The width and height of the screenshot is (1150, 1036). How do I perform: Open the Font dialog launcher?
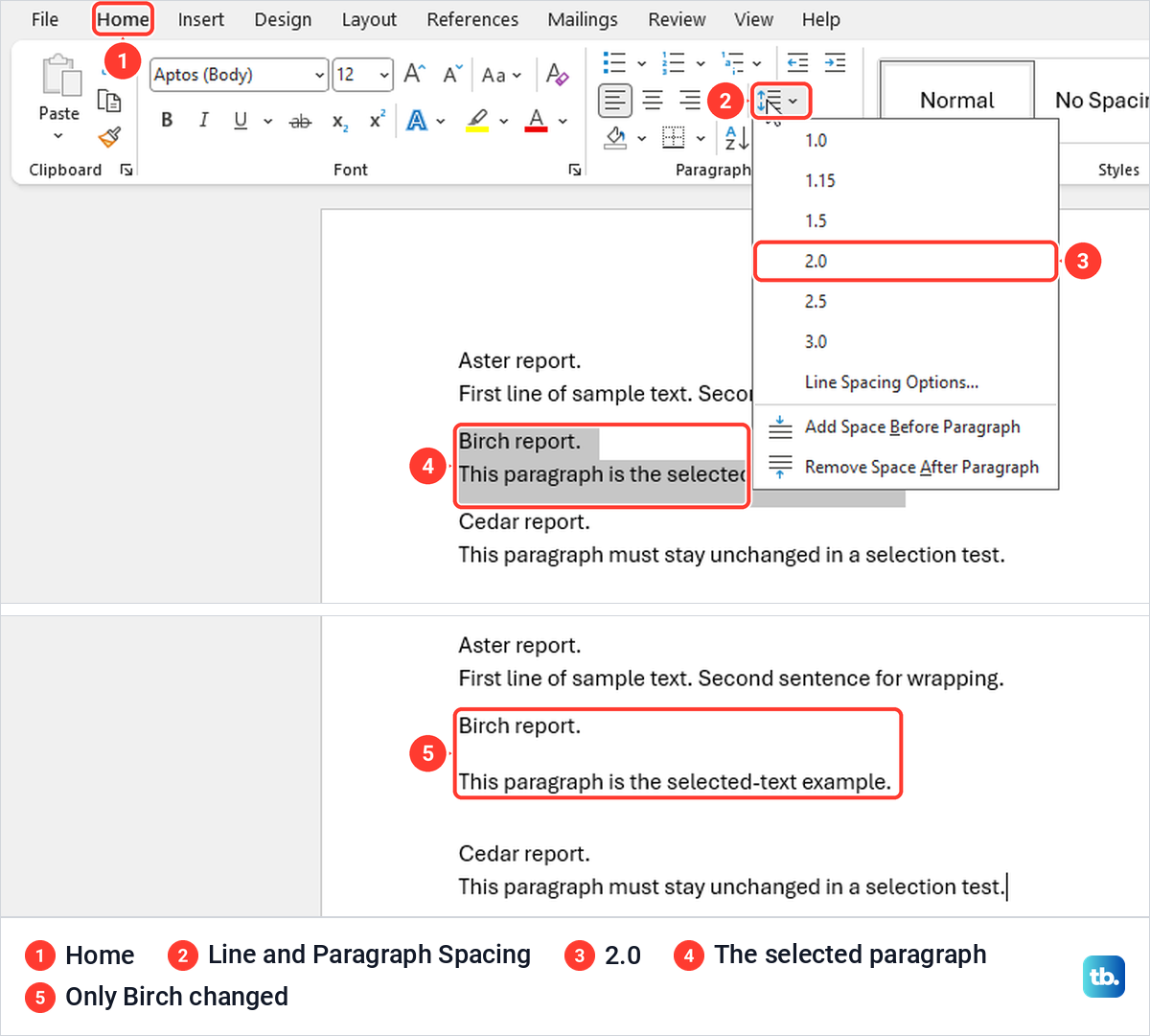pyautogui.click(x=575, y=170)
